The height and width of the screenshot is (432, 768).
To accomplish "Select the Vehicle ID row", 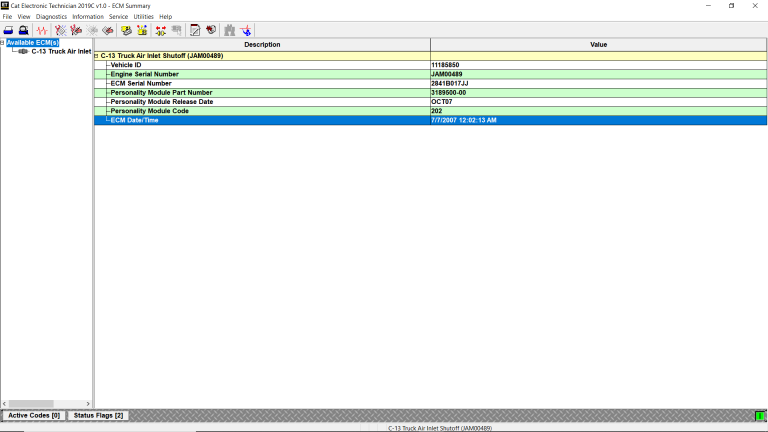I will pyautogui.click(x=430, y=65).
